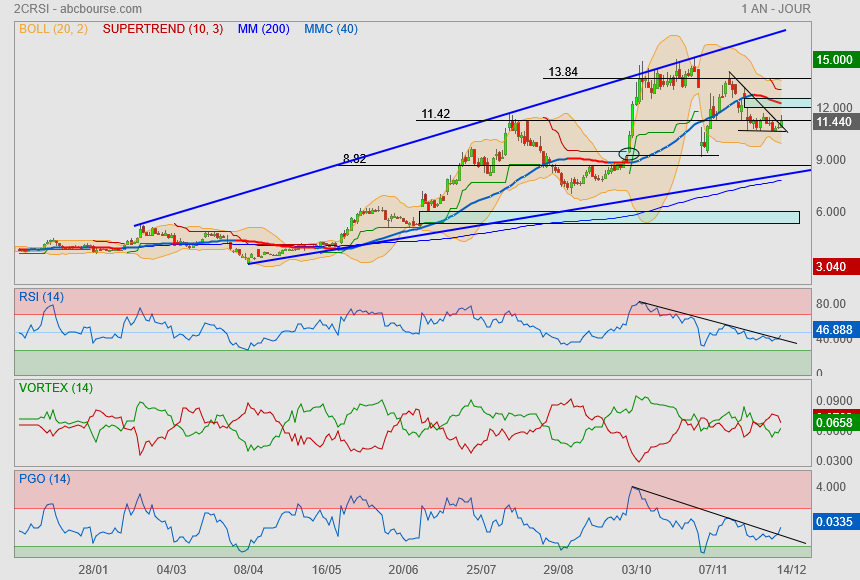Click the 11.440 current price tag
860x580 pixels.
coord(833,122)
